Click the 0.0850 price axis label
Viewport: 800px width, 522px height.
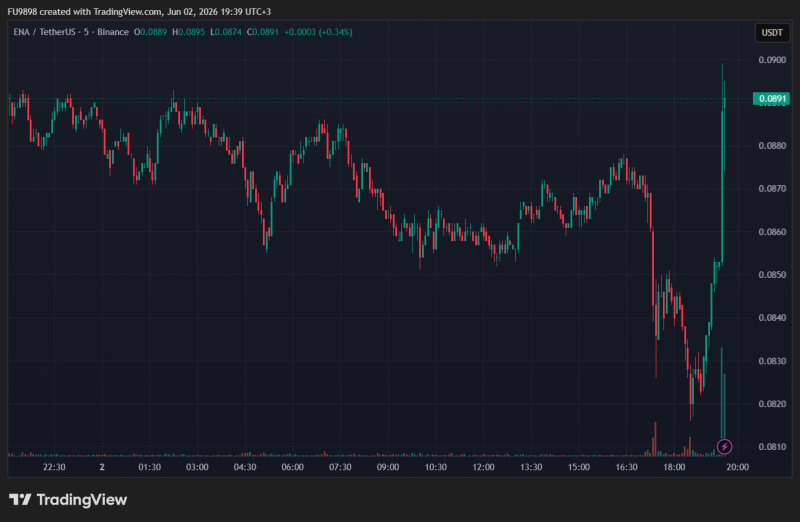click(x=772, y=275)
